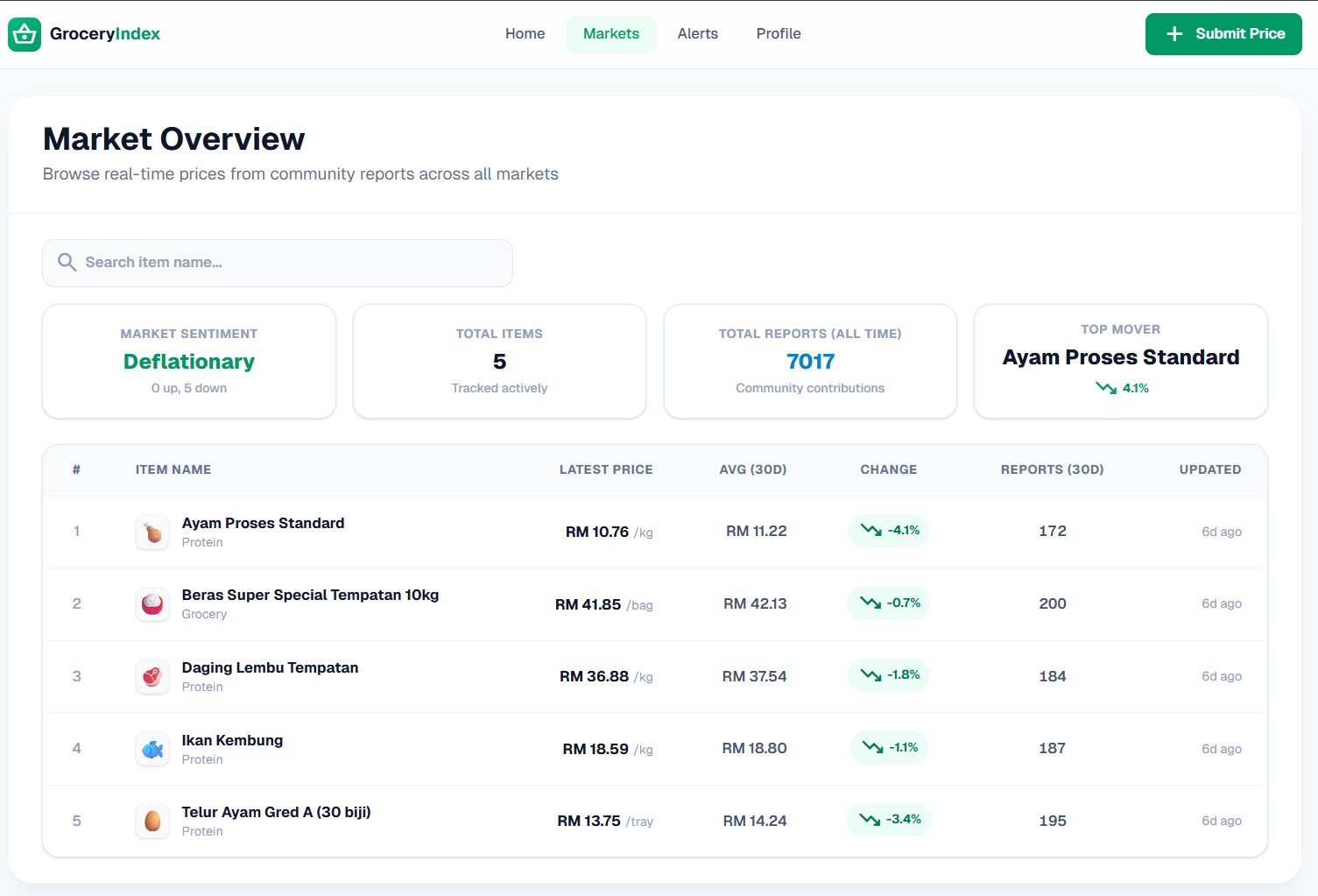
Task: Click the Top Mover Ayam Proses Standard card
Action: (x=1120, y=361)
